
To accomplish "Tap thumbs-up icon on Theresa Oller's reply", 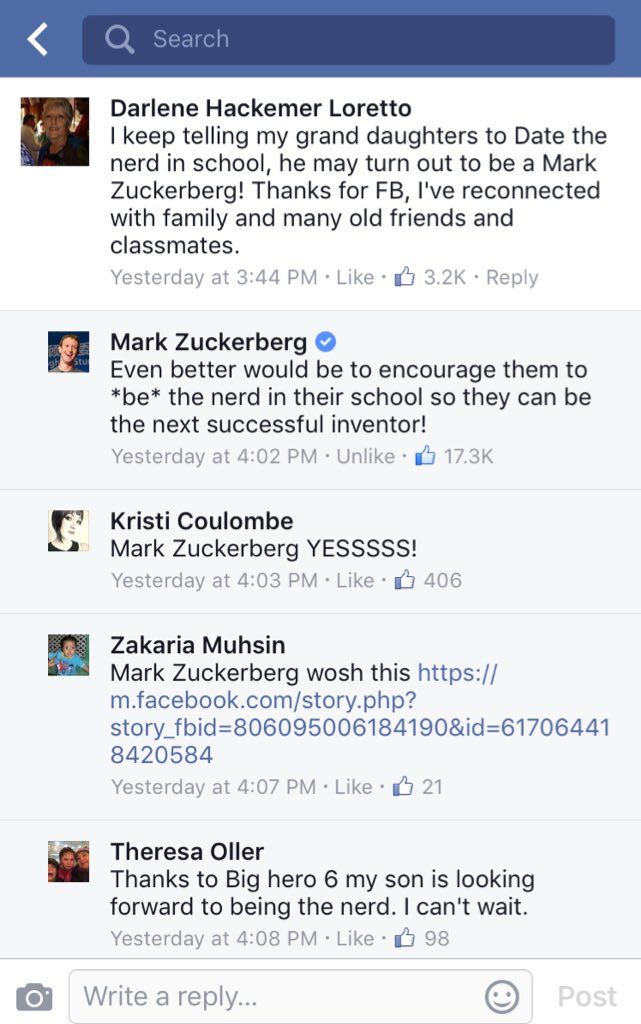I will 405,938.
